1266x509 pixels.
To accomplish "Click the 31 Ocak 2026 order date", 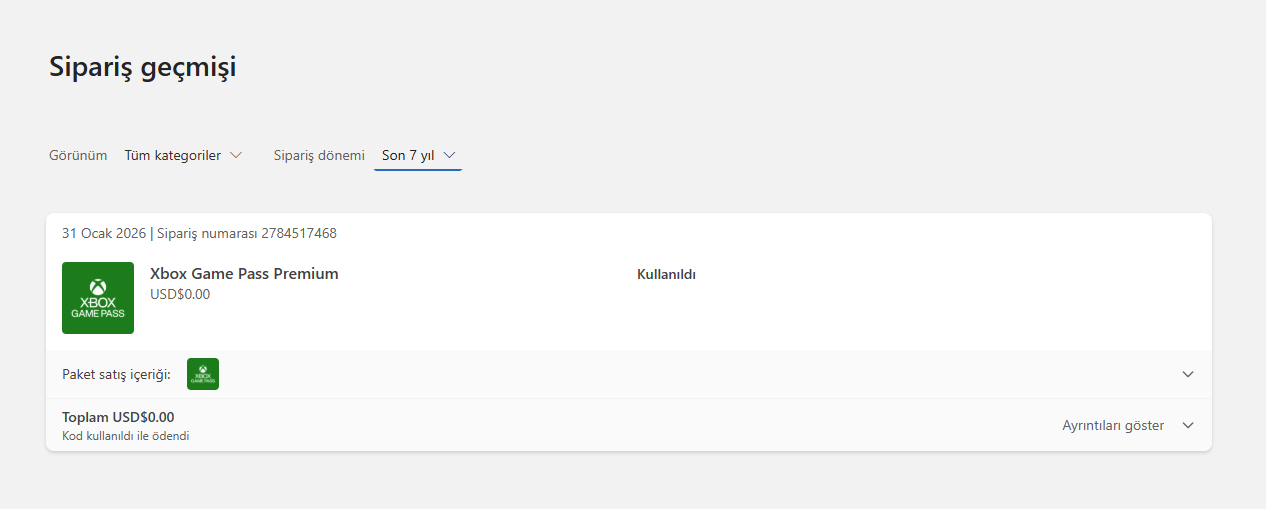I will (x=104, y=233).
